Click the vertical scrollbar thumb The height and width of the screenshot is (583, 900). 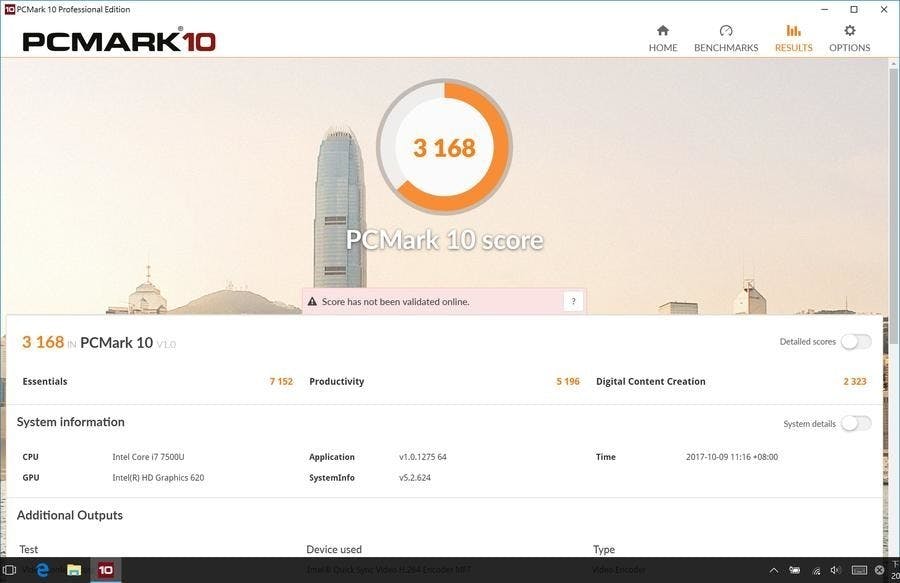pos(894,207)
